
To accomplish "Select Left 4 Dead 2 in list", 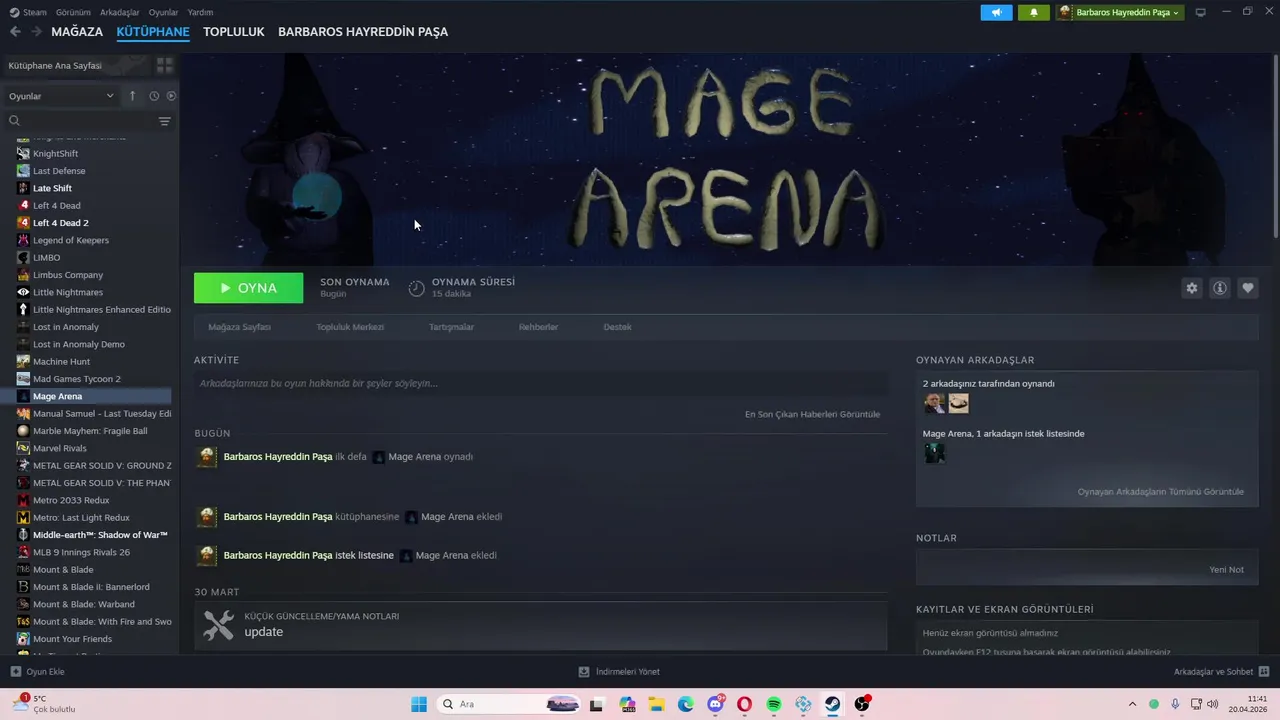I will (x=60, y=223).
